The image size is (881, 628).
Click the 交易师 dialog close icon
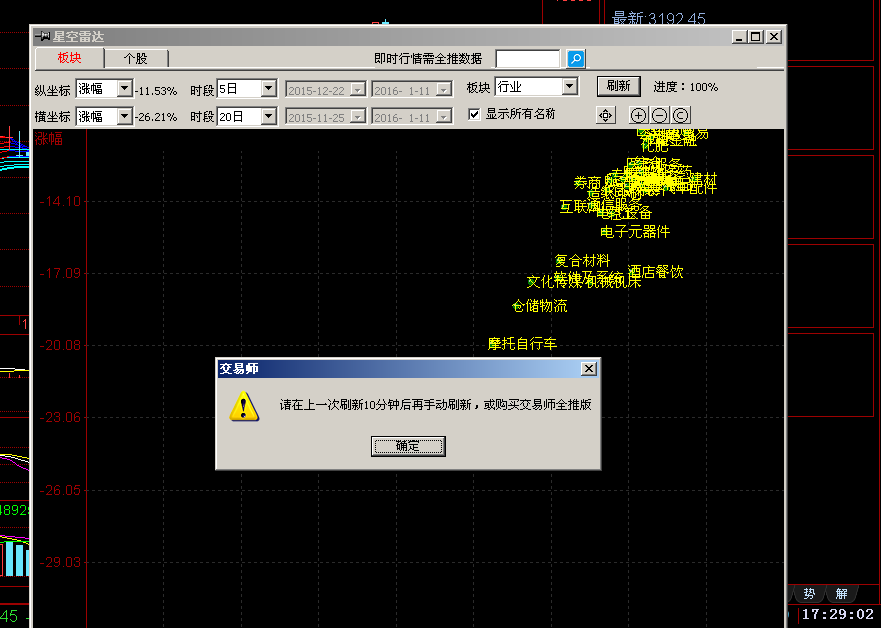589,367
